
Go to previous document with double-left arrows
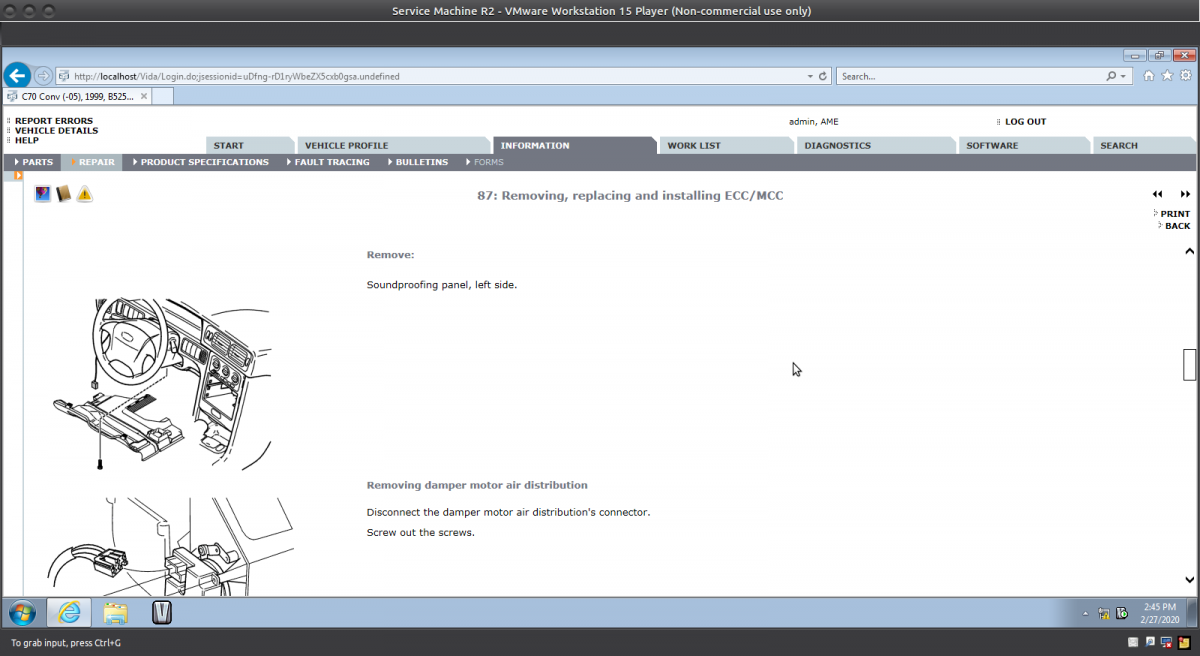(x=1157, y=194)
